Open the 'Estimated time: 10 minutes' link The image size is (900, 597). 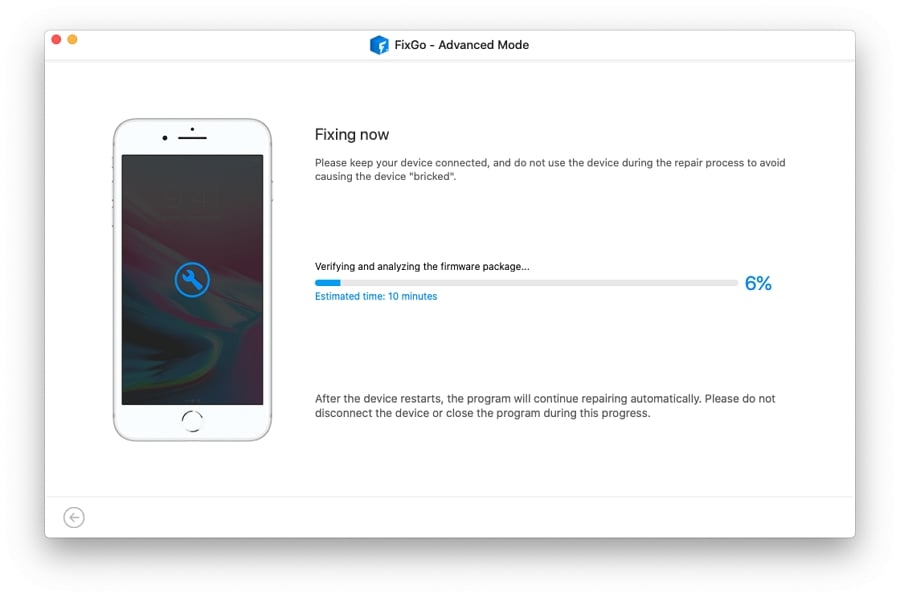tap(377, 296)
